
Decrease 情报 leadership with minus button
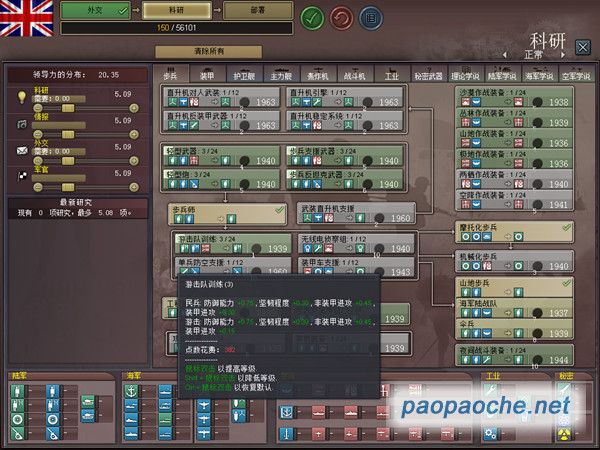click(x=38, y=134)
